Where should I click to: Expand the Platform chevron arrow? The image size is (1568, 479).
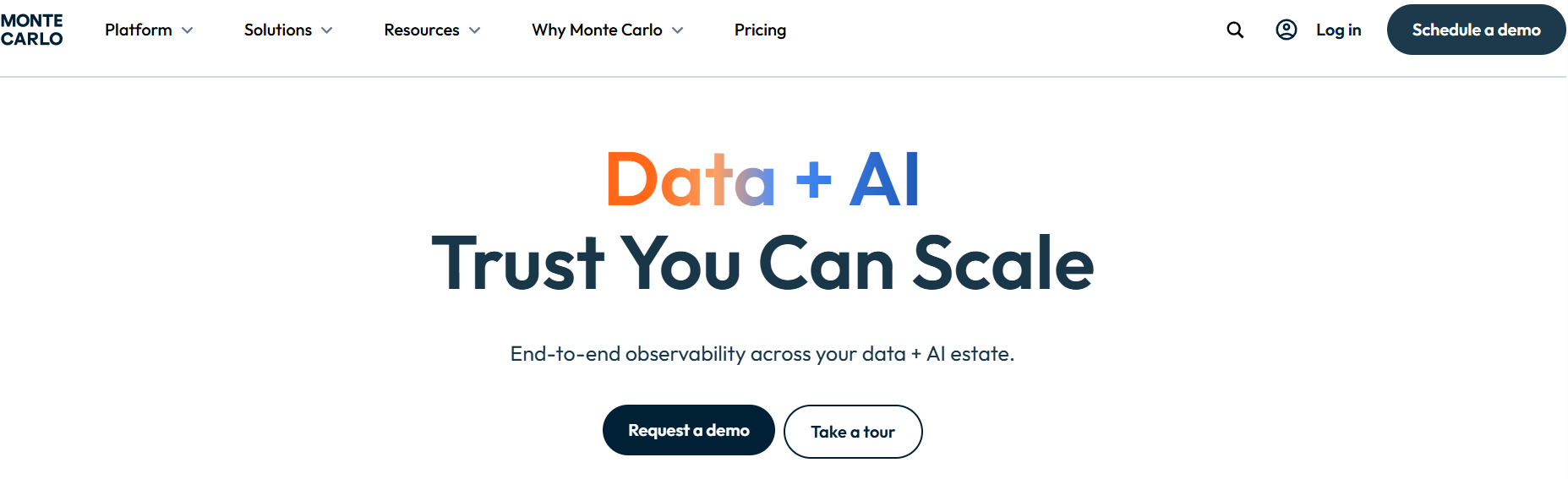tap(188, 30)
